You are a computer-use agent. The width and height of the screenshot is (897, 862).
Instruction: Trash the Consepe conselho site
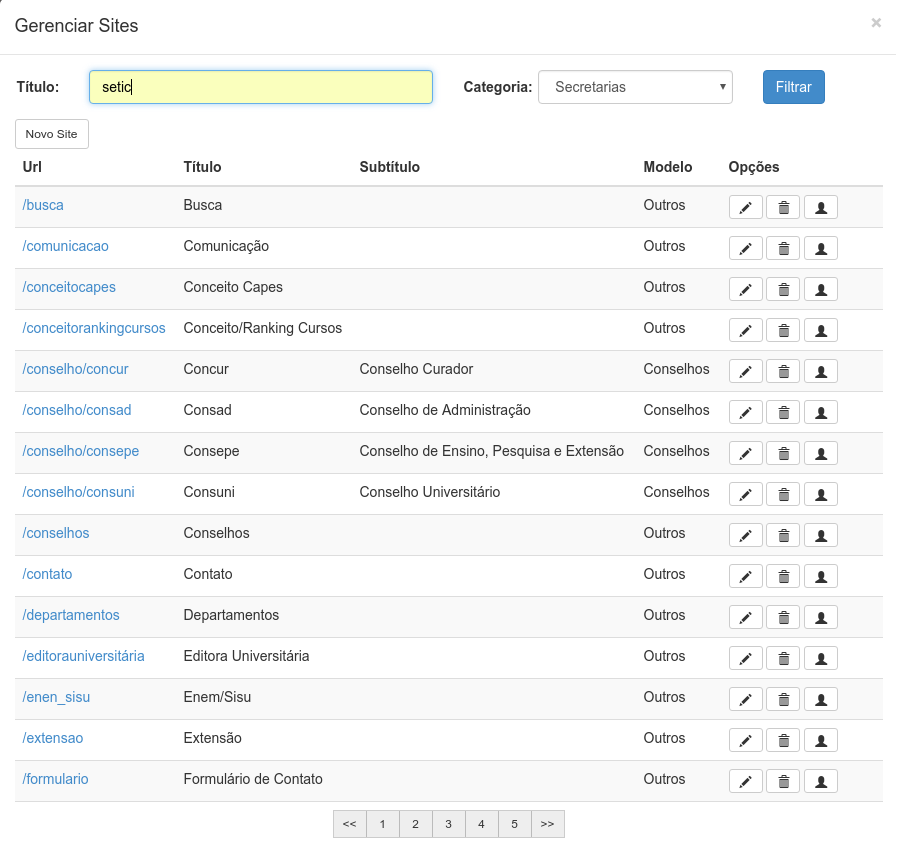783,454
